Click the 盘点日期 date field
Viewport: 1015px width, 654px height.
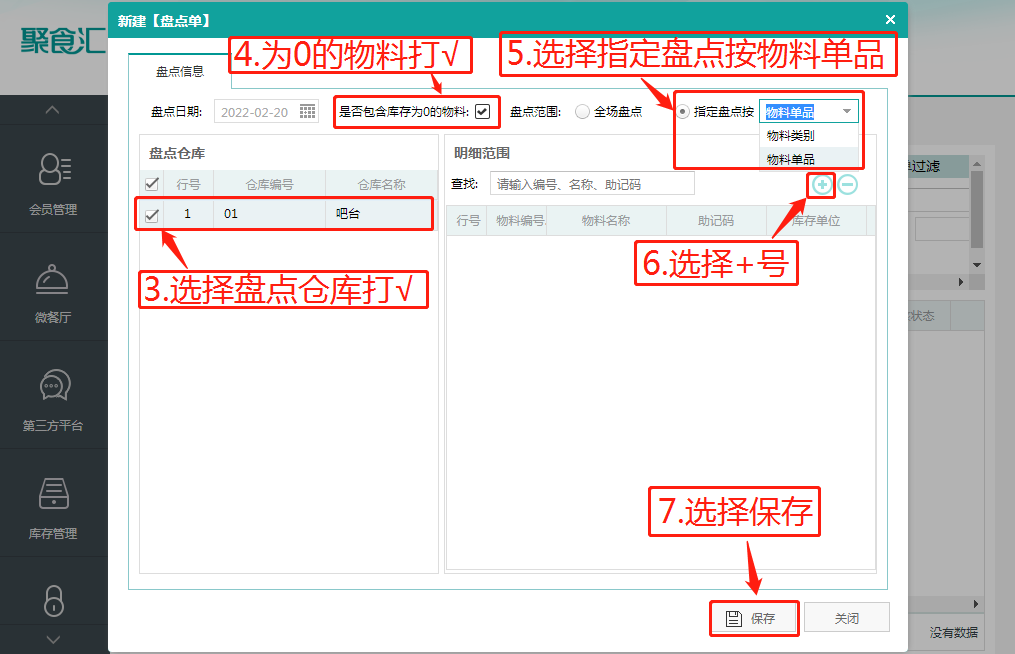coord(266,112)
